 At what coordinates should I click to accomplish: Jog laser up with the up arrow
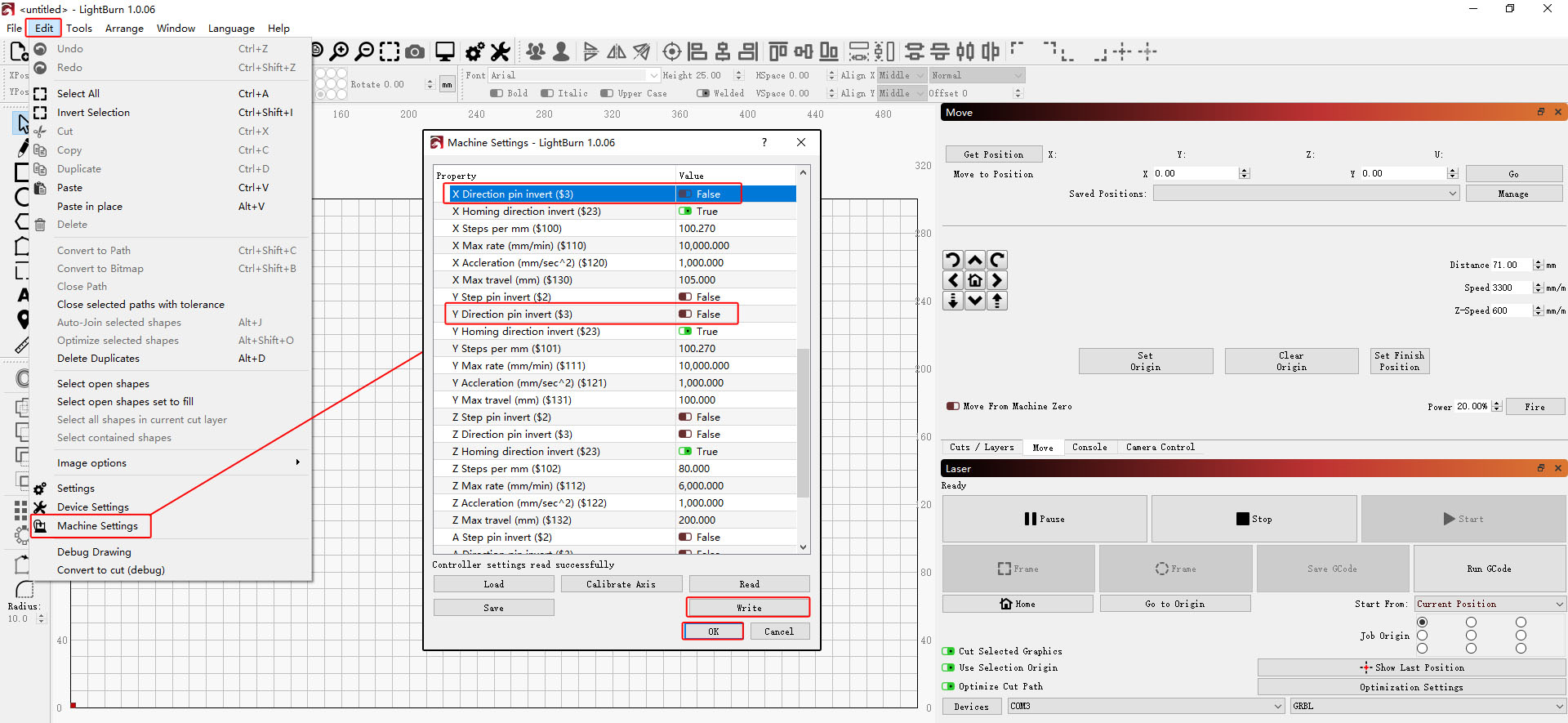click(x=975, y=260)
